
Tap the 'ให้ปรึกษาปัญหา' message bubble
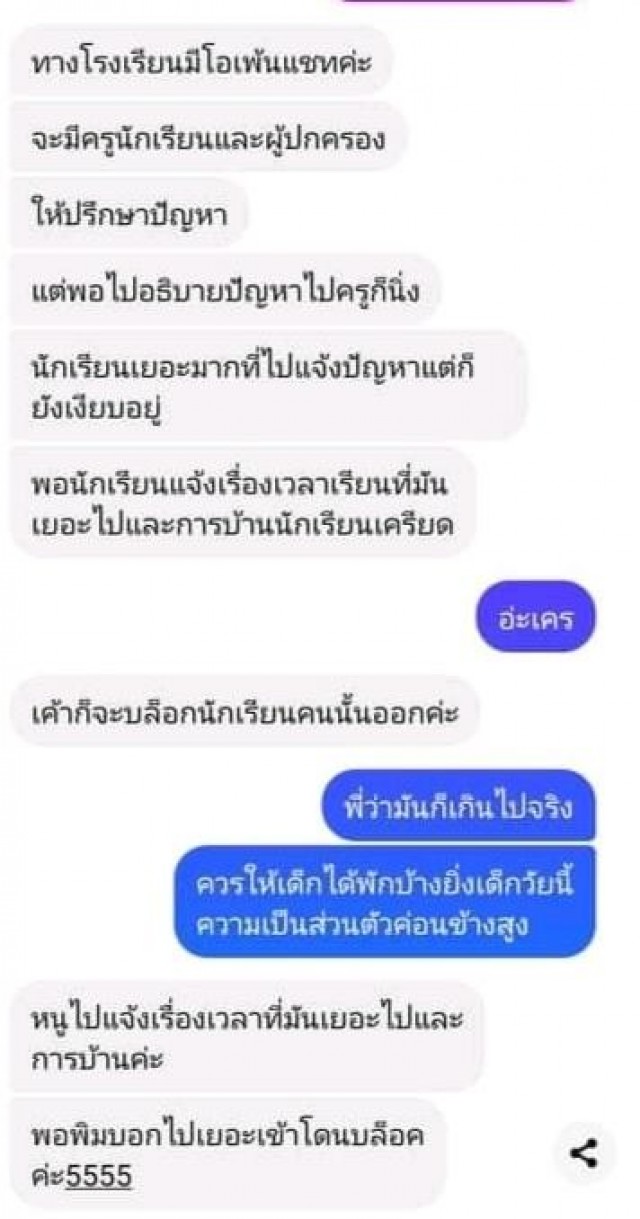[x=130, y=214]
